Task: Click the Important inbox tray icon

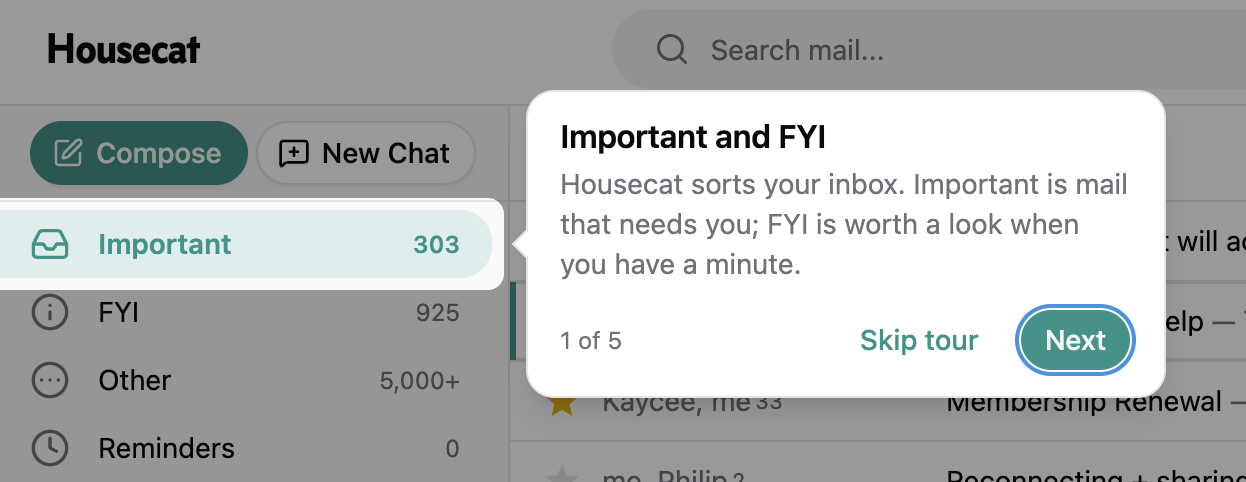Action: pyautogui.click(x=50, y=244)
